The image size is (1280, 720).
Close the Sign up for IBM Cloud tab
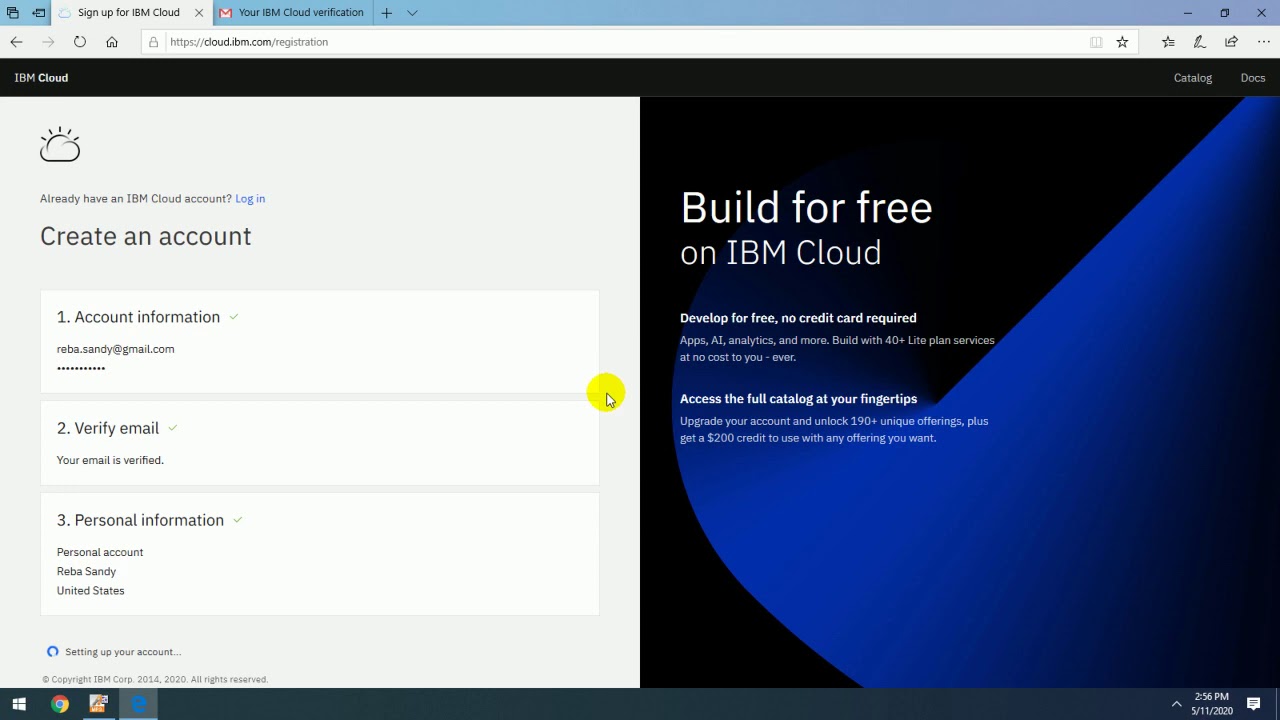coord(199,13)
